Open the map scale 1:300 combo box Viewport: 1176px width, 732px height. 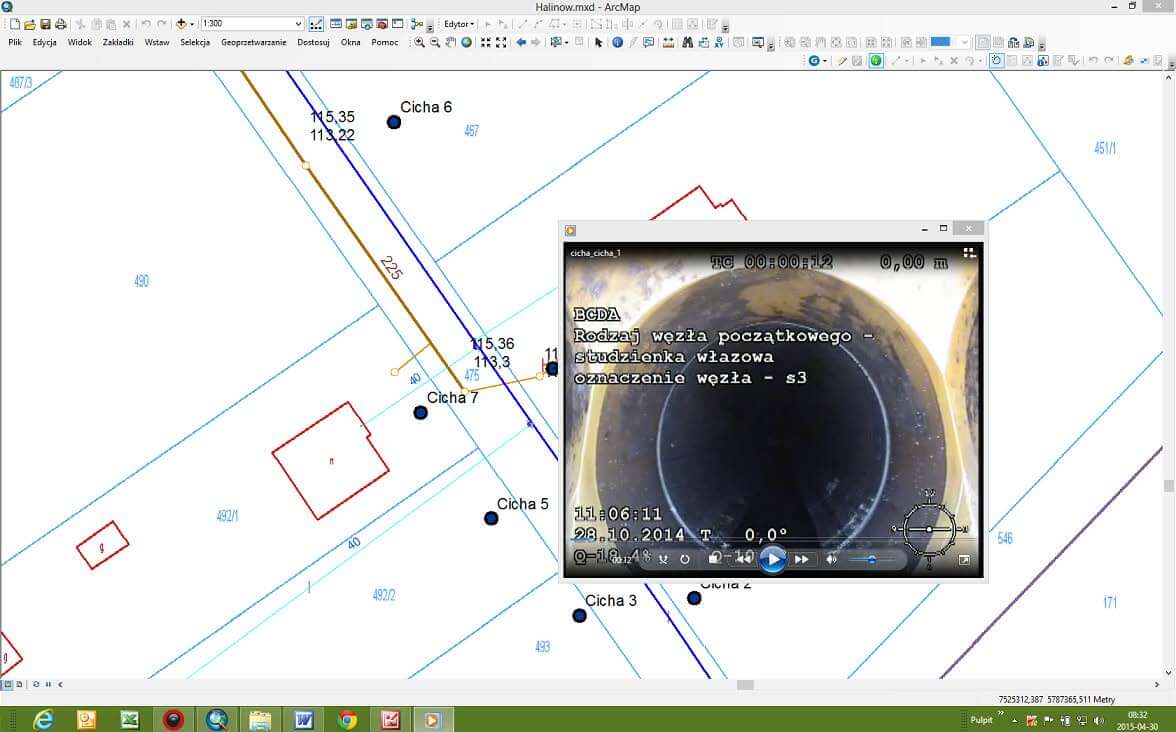pos(252,24)
